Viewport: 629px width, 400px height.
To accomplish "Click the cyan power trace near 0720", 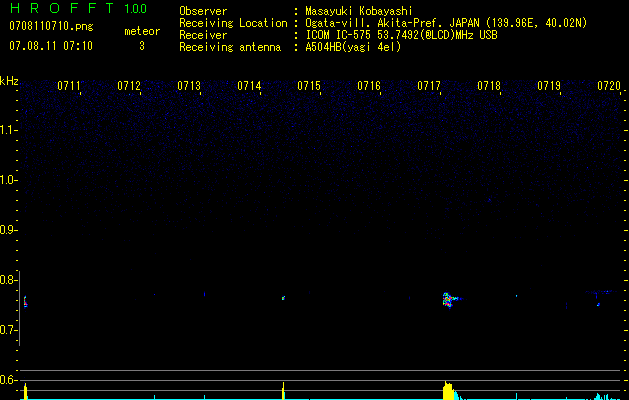I will [605, 396].
